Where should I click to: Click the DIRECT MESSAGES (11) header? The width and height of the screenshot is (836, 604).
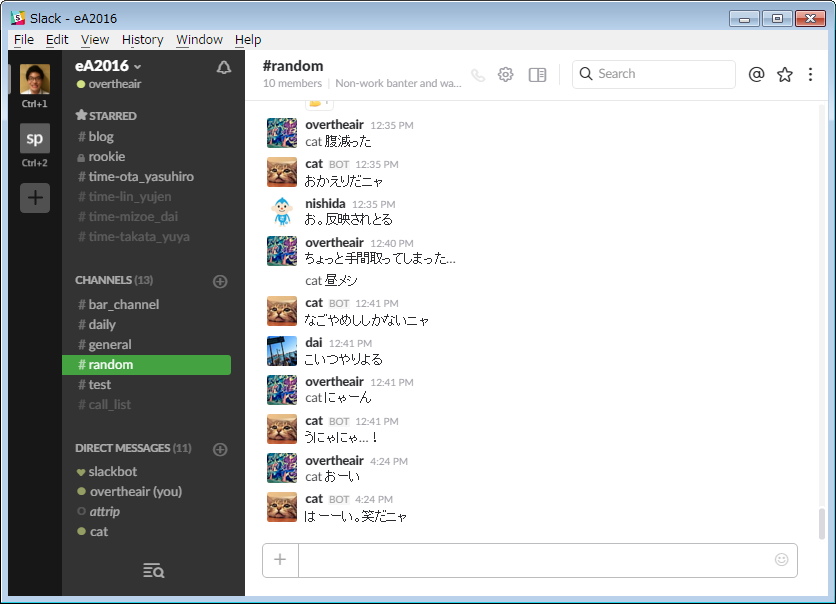click(133, 448)
